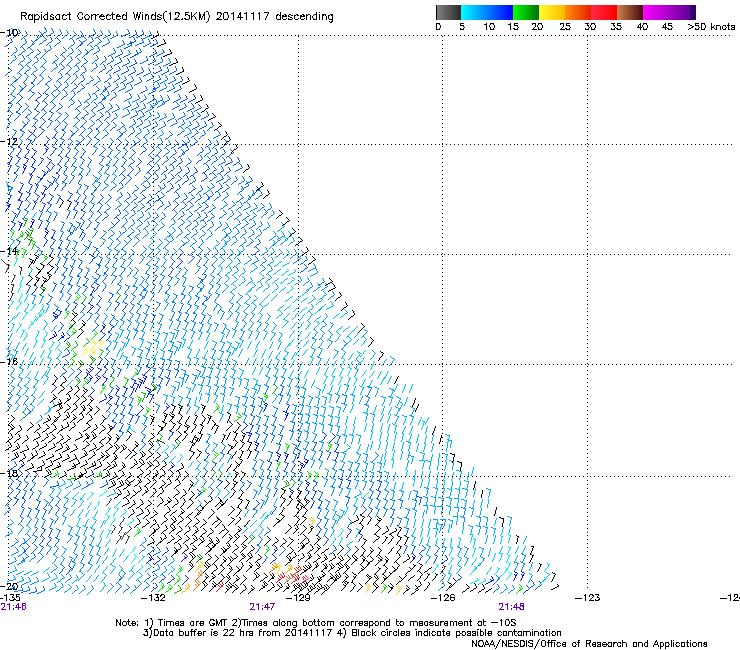Image resolution: width=740 pixels, height=650 pixels.
Task: Click the orange 25-30 knots legend color
Action: pyautogui.click(x=578, y=12)
